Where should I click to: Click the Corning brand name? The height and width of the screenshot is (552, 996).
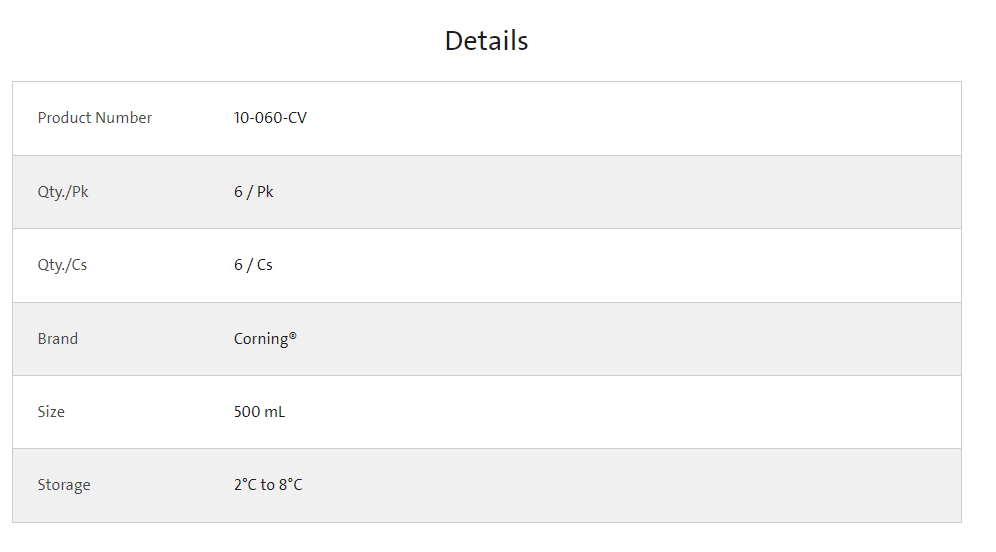point(261,339)
